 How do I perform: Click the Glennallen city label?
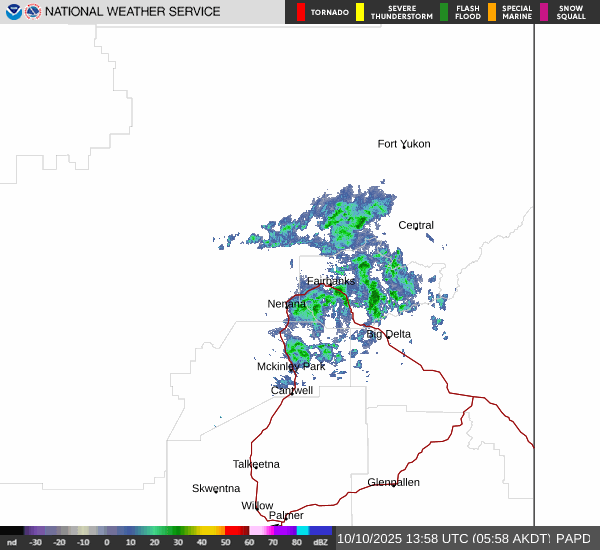393,482
